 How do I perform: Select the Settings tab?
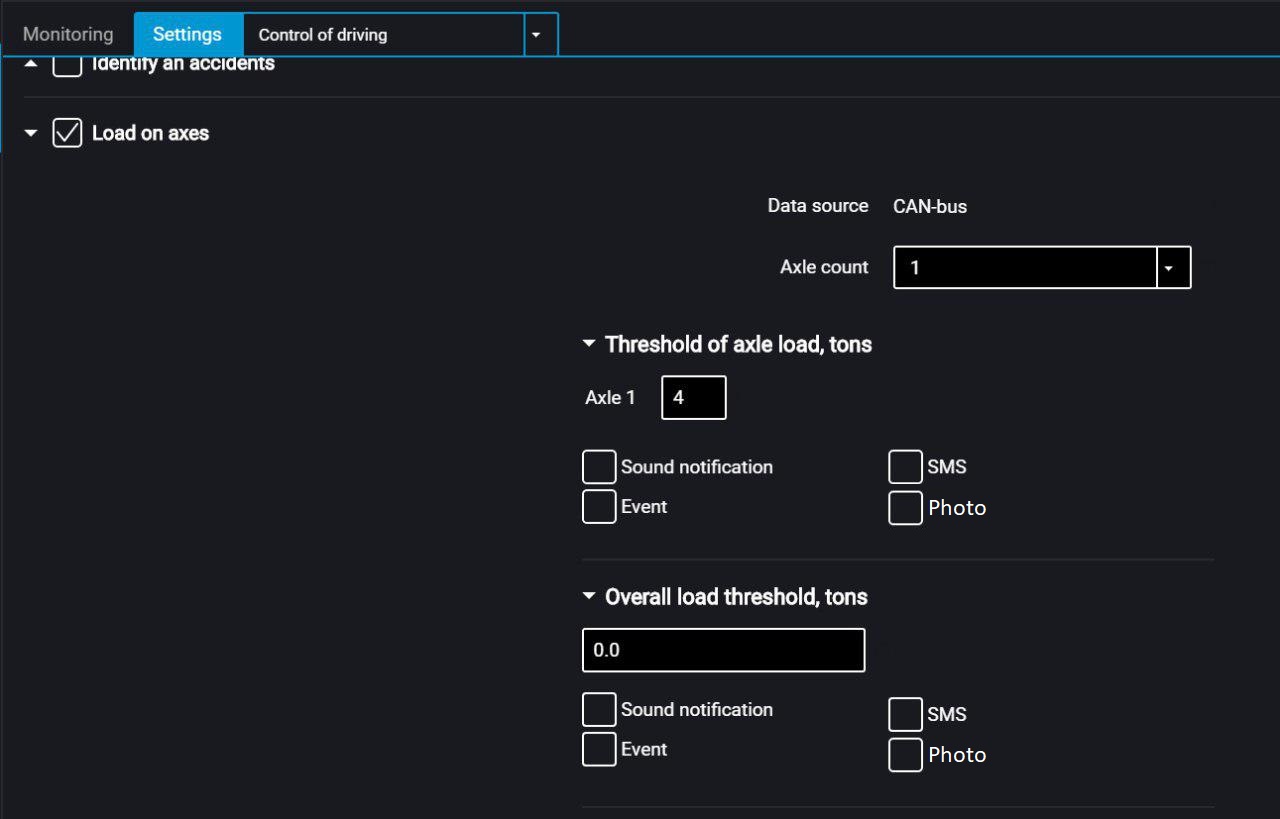[x=188, y=34]
